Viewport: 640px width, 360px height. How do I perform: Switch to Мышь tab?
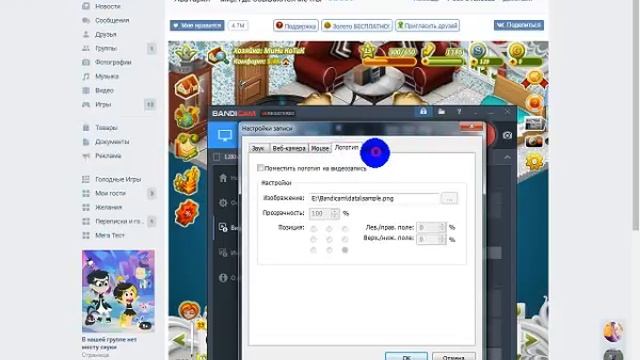pos(320,148)
